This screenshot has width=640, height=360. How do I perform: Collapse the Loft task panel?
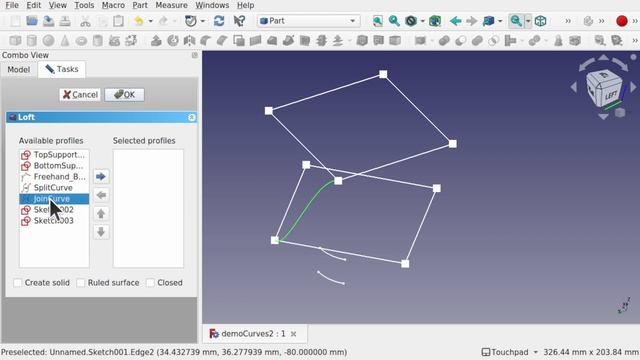click(x=191, y=118)
